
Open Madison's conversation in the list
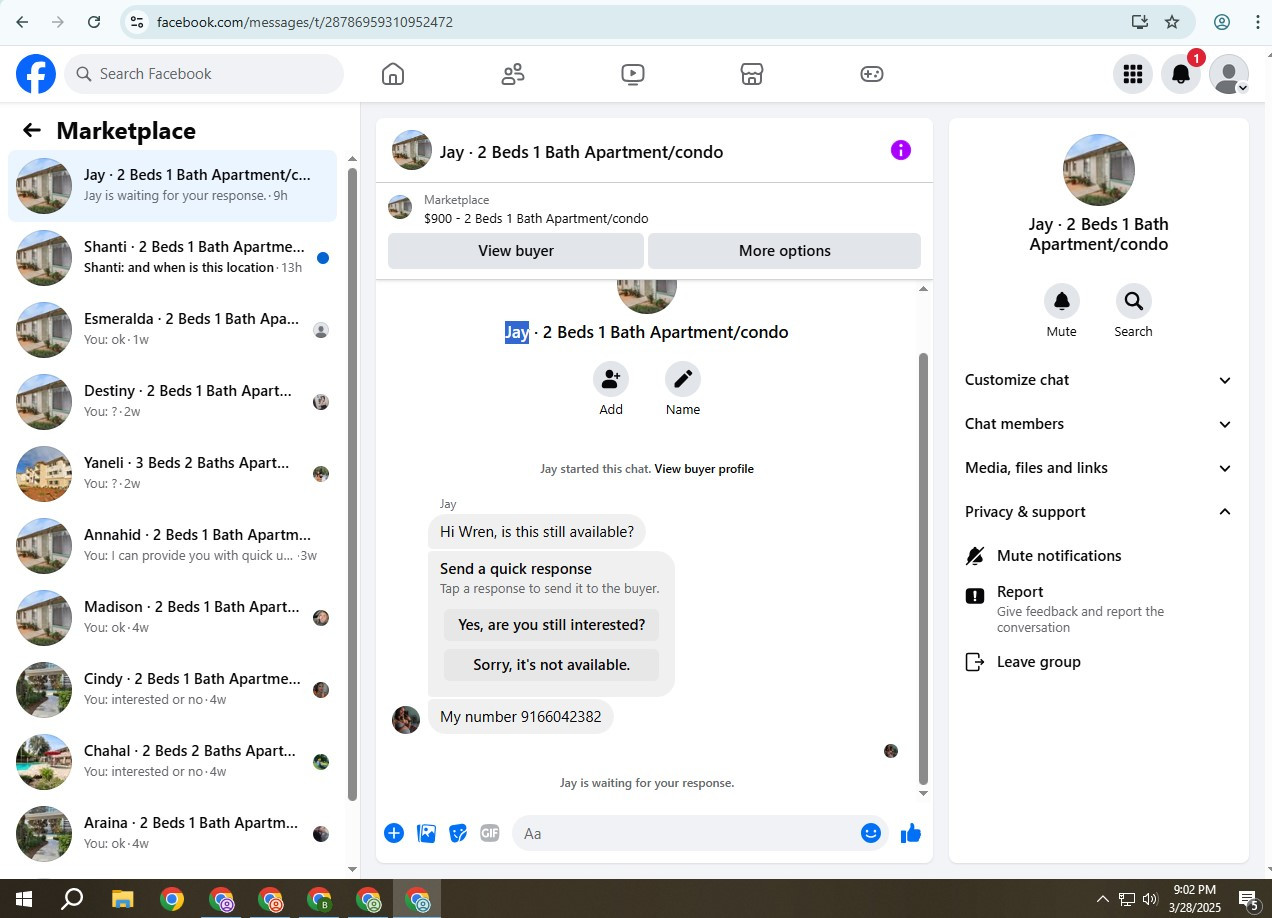pyautogui.click(x=173, y=618)
